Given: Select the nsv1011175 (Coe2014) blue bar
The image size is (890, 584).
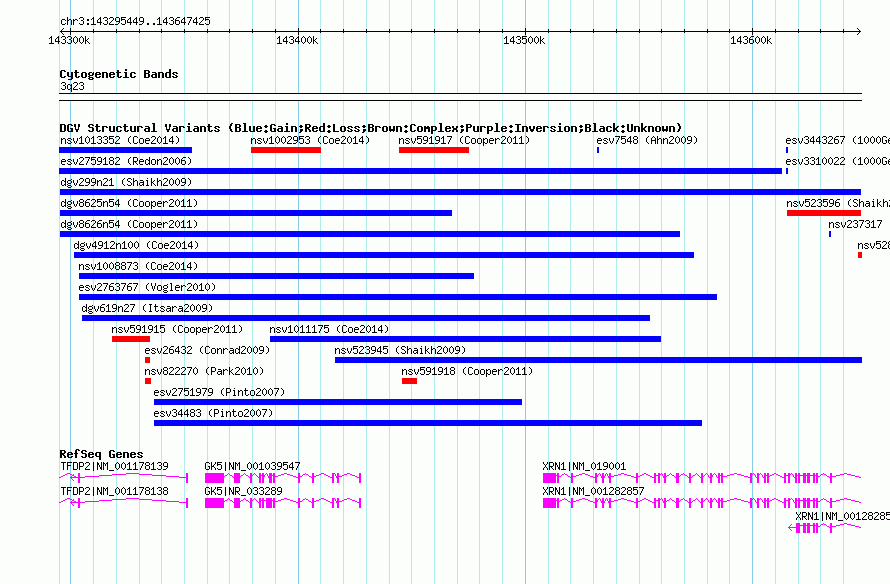Looking at the screenshot, I should pos(465,339).
